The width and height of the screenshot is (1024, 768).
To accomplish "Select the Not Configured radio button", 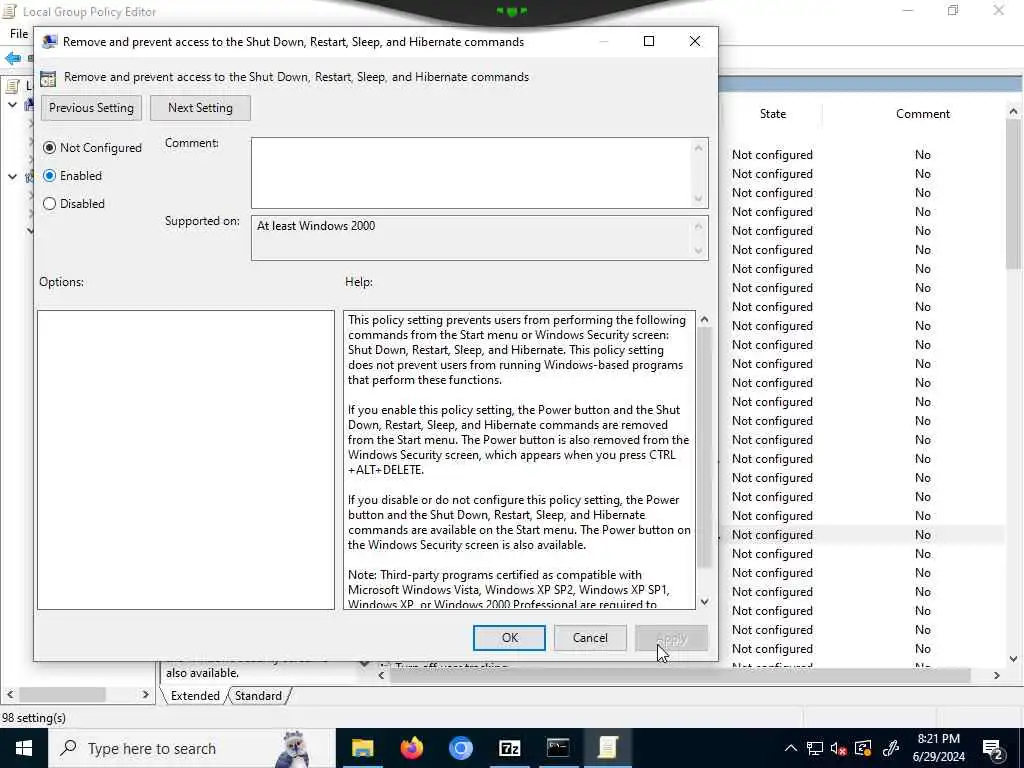I will [50, 148].
